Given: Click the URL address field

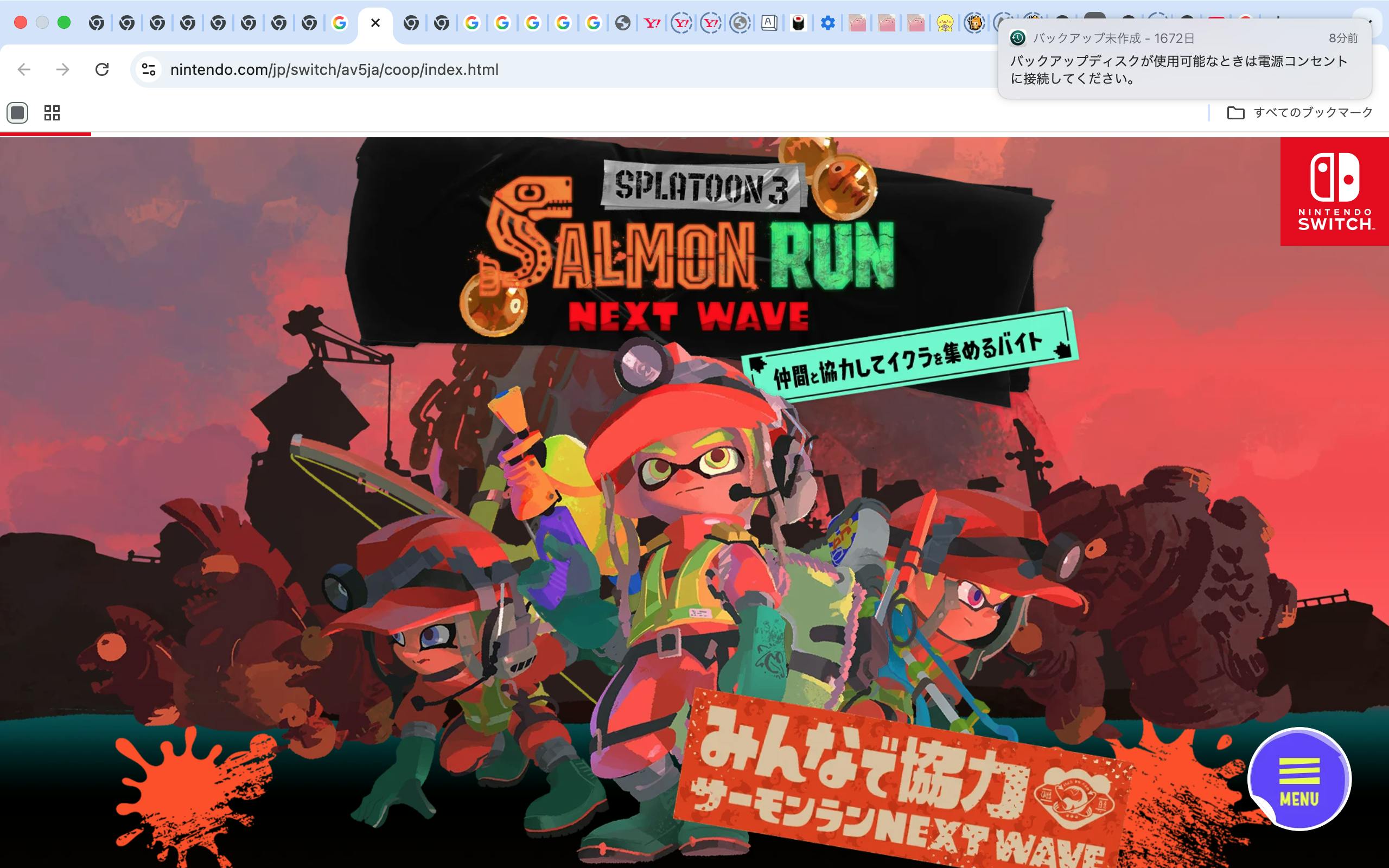Looking at the screenshot, I should [x=517, y=69].
